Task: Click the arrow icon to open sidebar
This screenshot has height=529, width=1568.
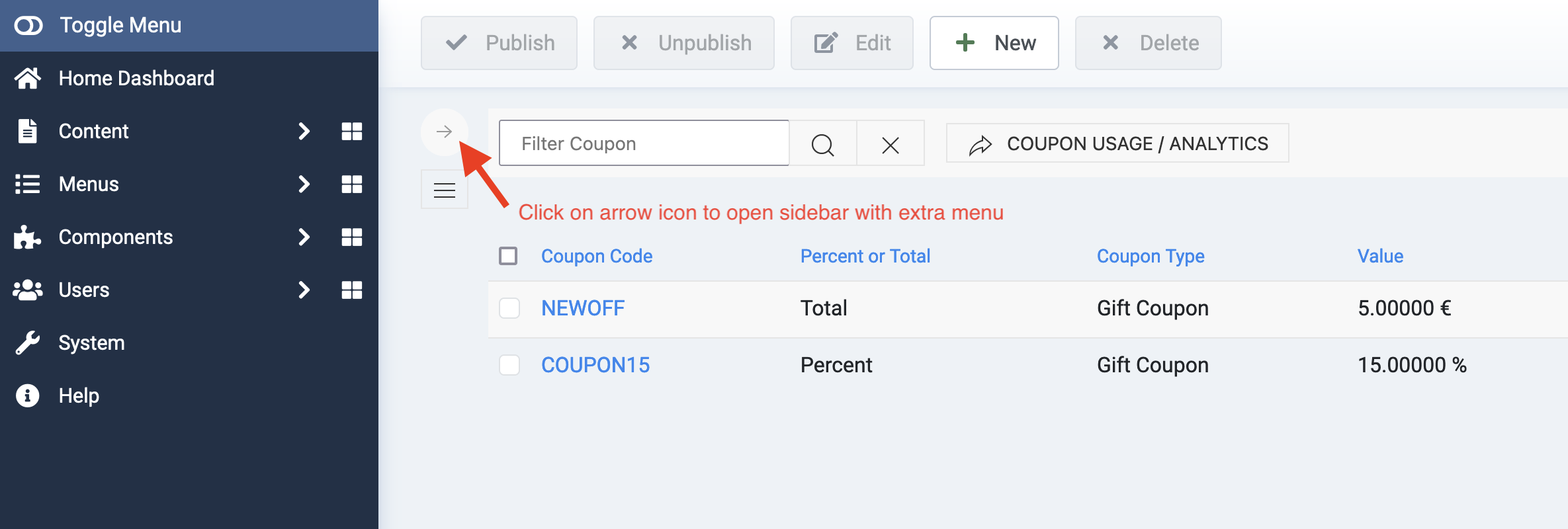Action: (x=444, y=132)
